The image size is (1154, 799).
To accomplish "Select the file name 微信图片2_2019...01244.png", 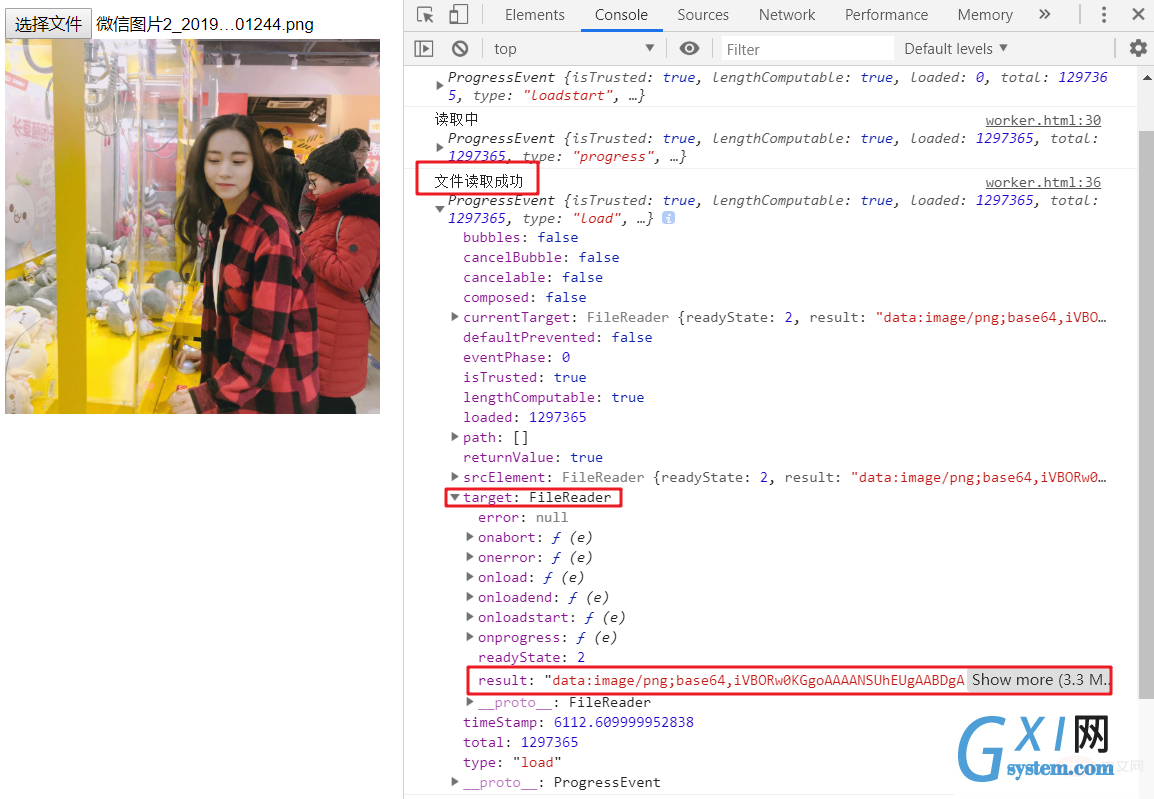I will 205,24.
